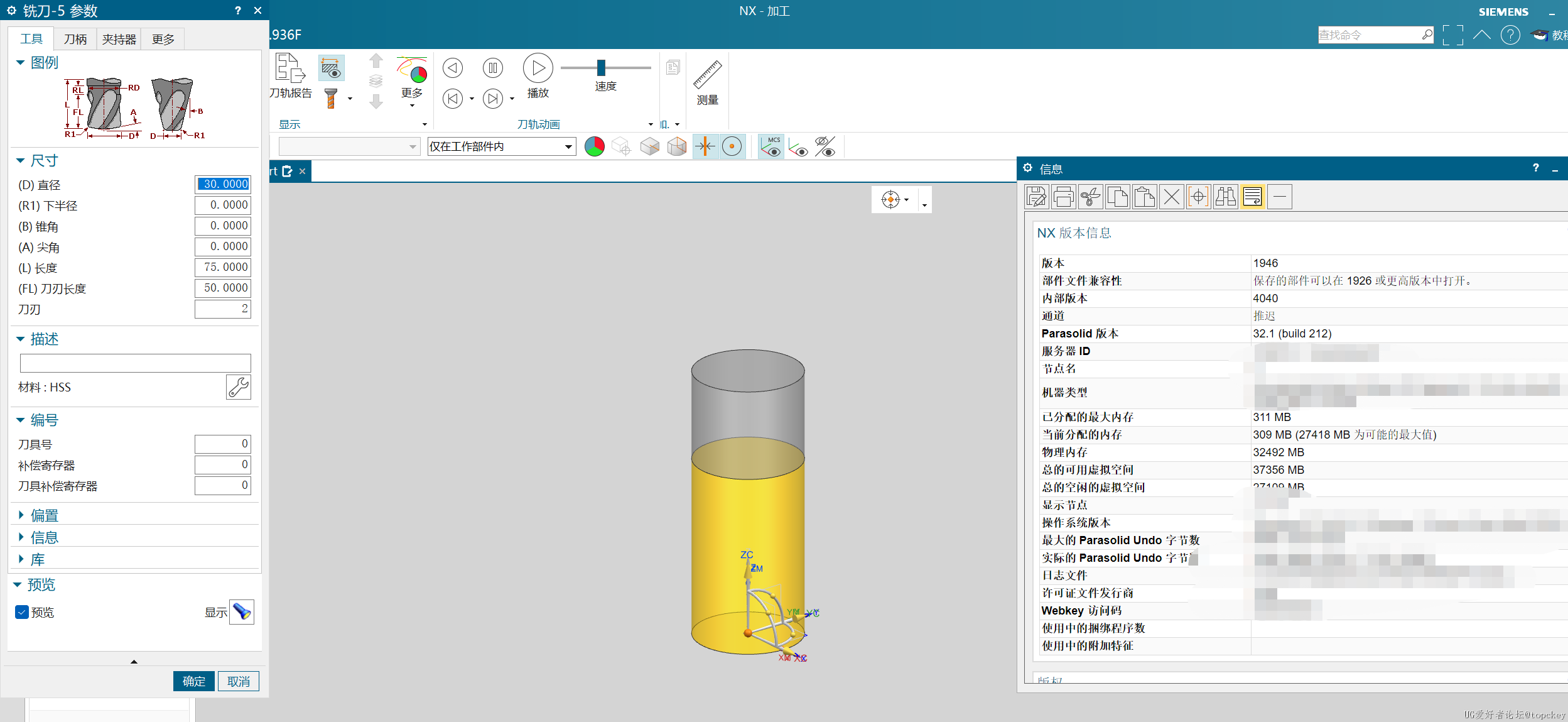Pause the tool path animation
Image resolution: width=1568 pixels, height=722 pixels.
[493, 68]
